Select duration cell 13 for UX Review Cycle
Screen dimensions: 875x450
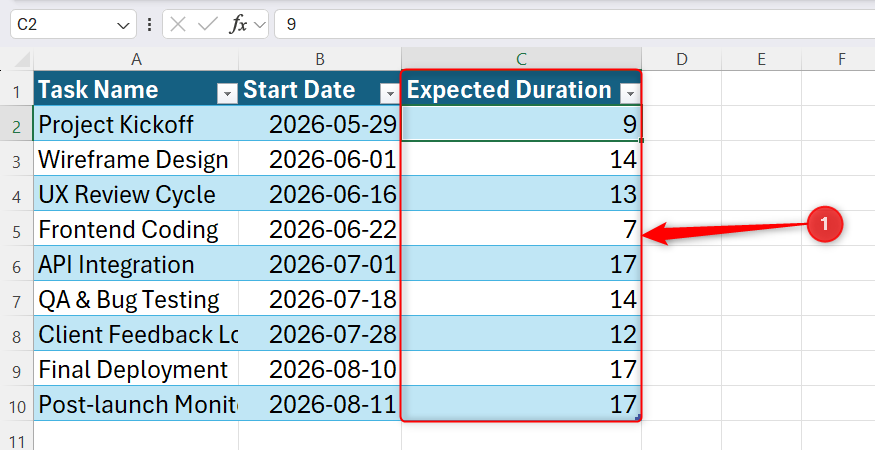tap(521, 193)
